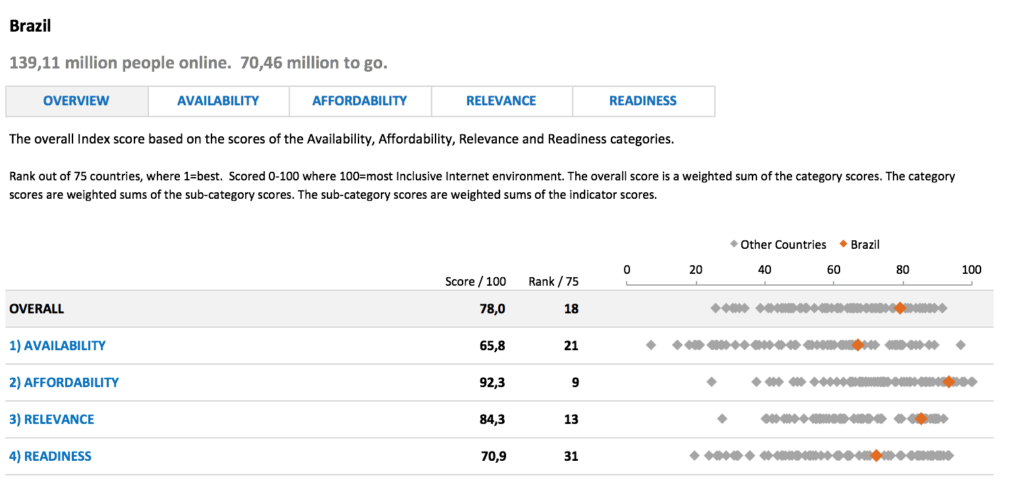Open the Availability tab
The image size is (1024, 499).
click(218, 101)
